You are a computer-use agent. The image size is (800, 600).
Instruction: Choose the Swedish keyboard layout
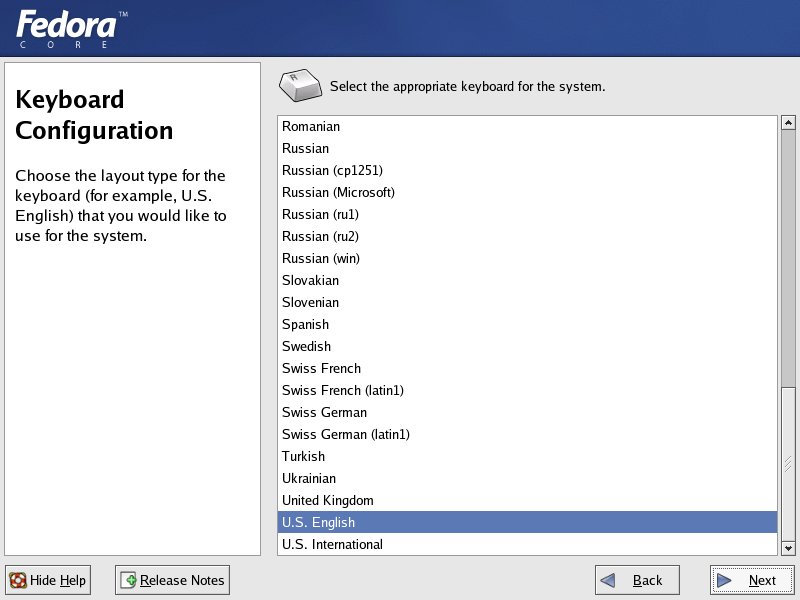pyautogui.click(x=306, y=346)
